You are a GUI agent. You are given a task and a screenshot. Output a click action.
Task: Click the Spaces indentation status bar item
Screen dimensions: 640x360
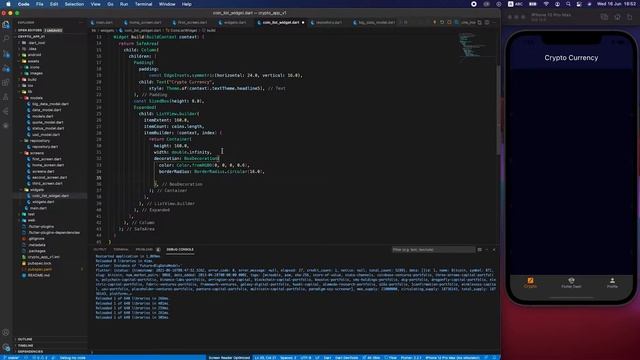tap(288, 358)
